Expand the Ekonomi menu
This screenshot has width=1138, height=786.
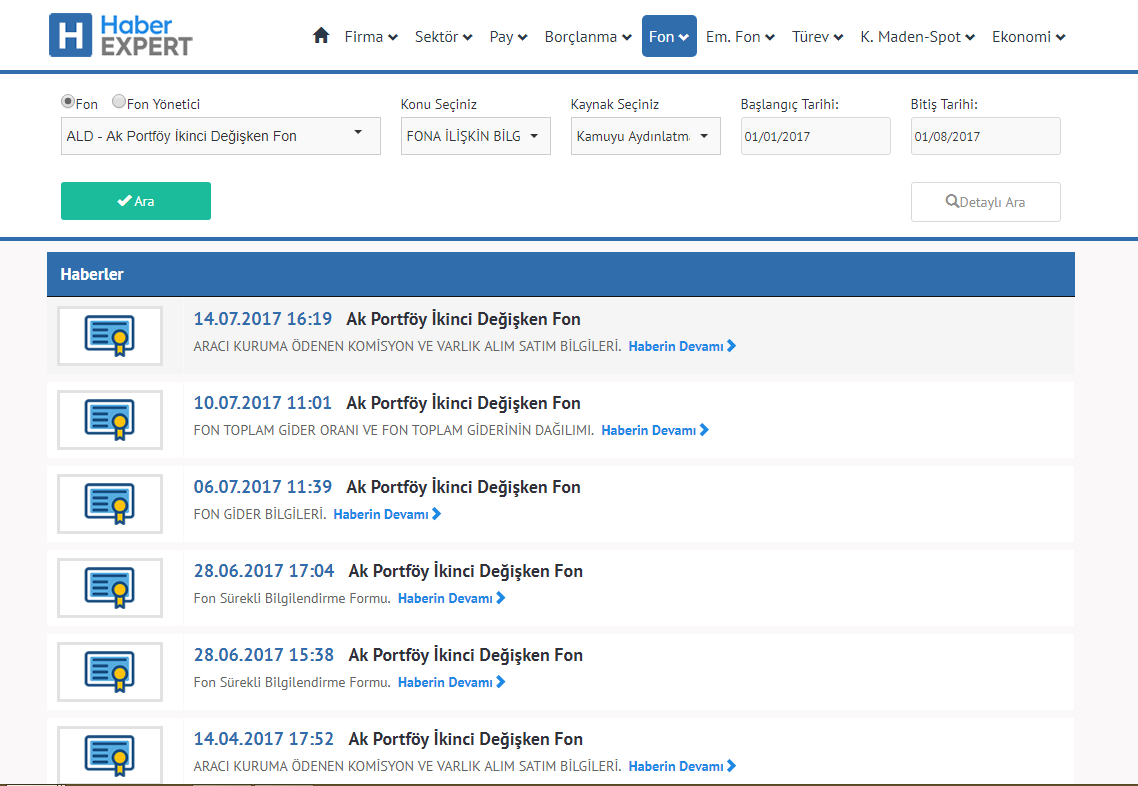[x=1028, y=36]
